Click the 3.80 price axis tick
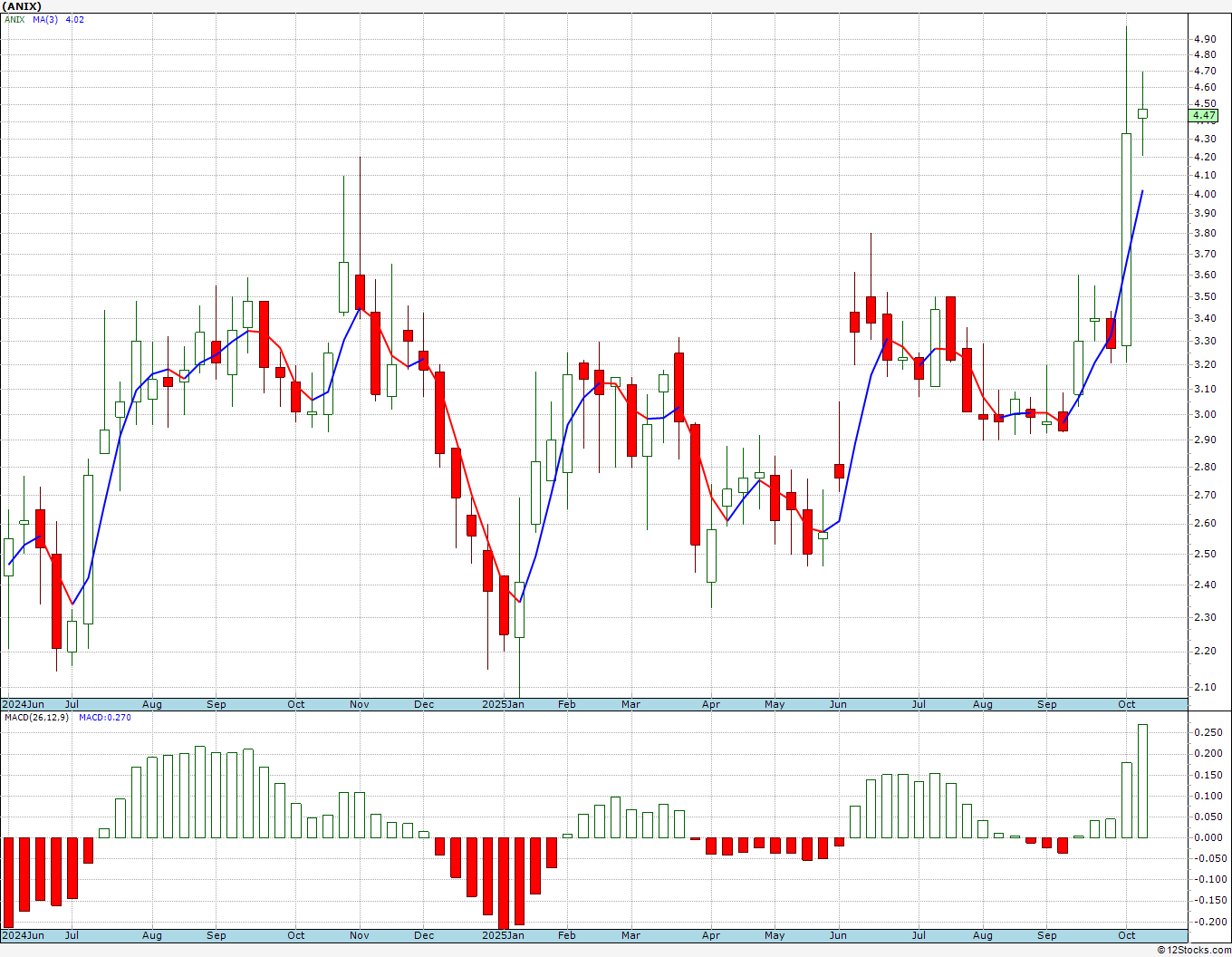 [1205, 233]
